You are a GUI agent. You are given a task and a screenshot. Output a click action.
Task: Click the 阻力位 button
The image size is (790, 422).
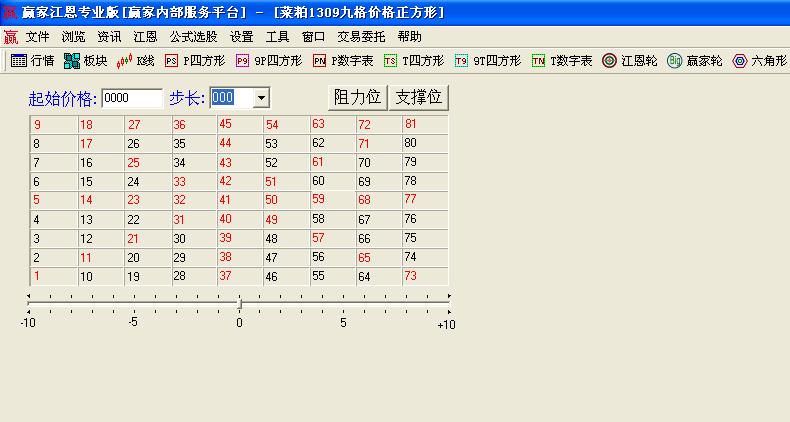pos(357,97)
